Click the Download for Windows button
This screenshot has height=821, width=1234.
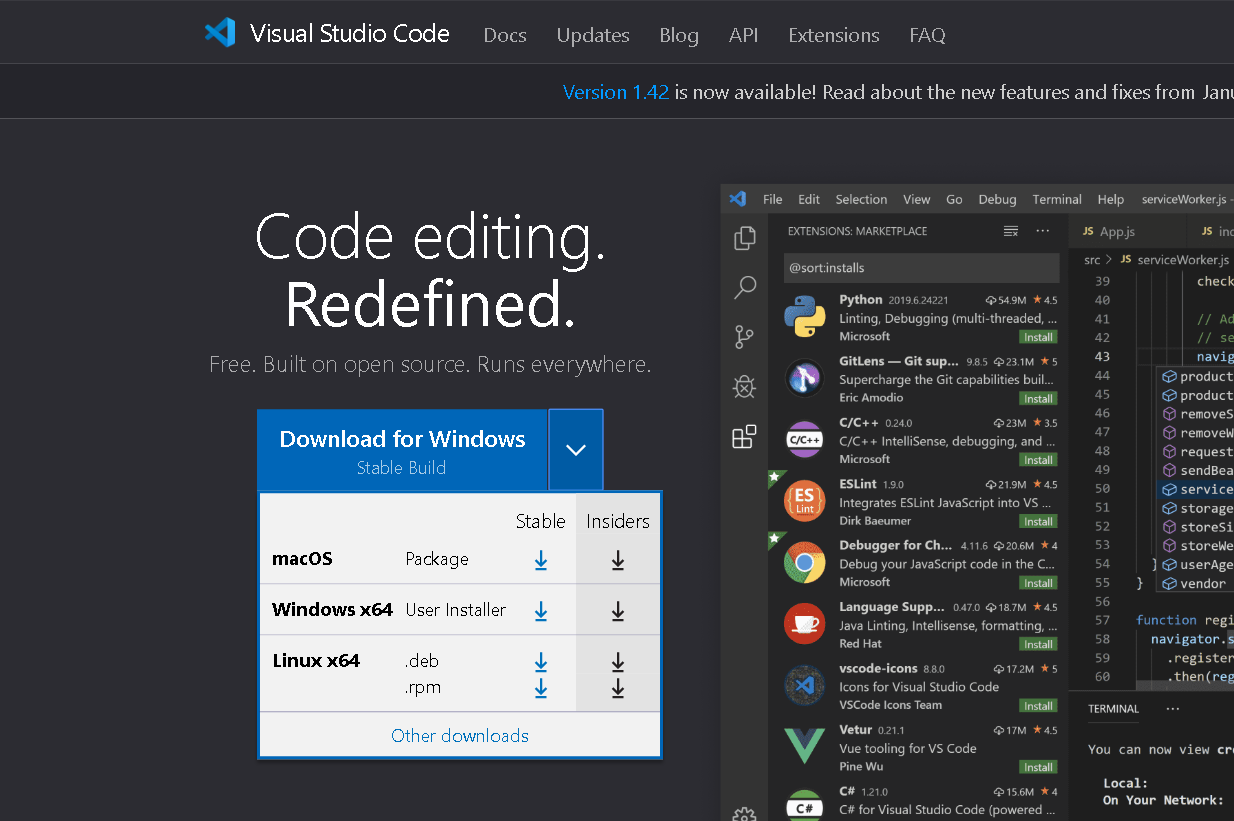tap(402, 450)
